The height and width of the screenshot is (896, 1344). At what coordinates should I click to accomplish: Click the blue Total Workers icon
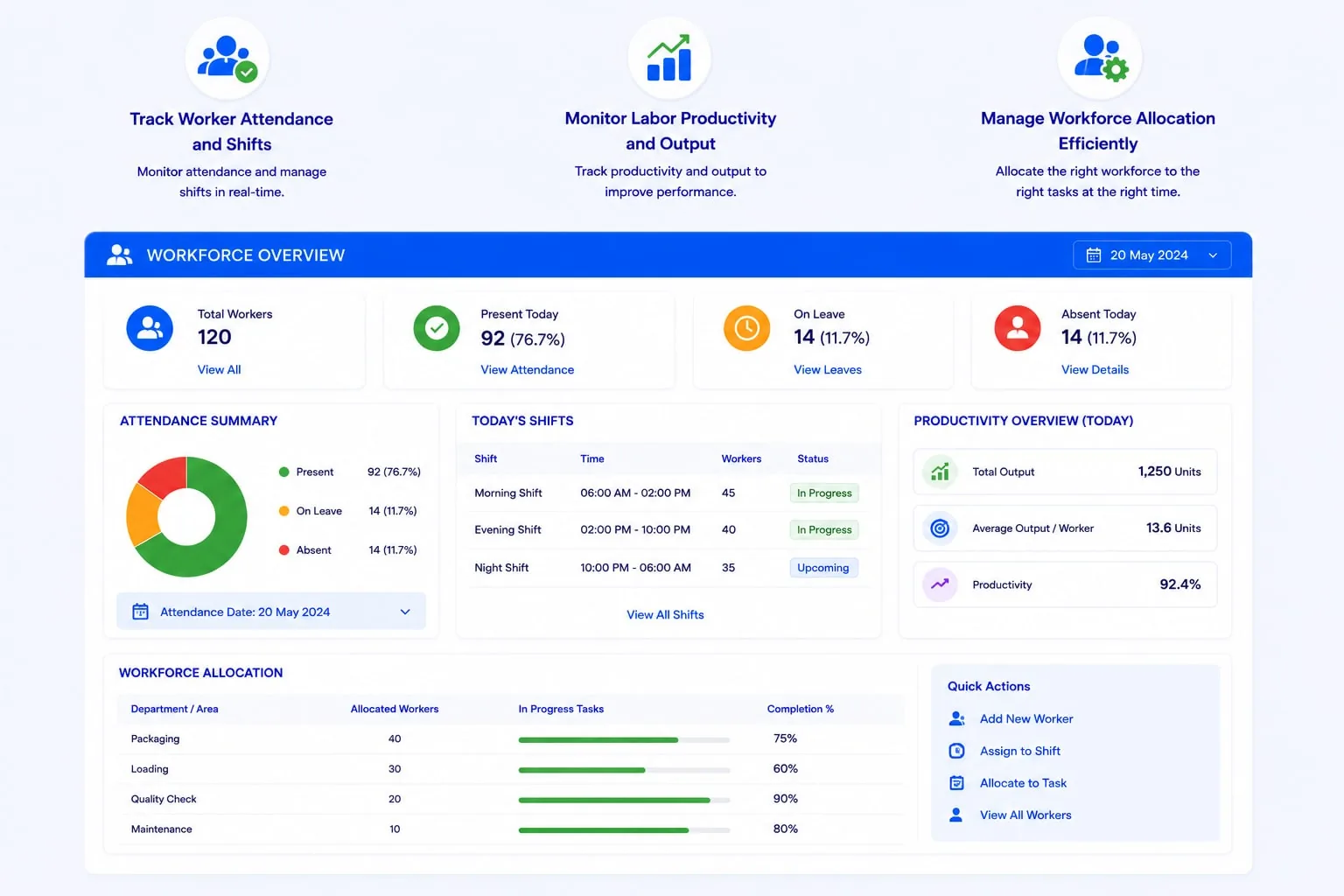pyautogui.click(x=150, y=328)
